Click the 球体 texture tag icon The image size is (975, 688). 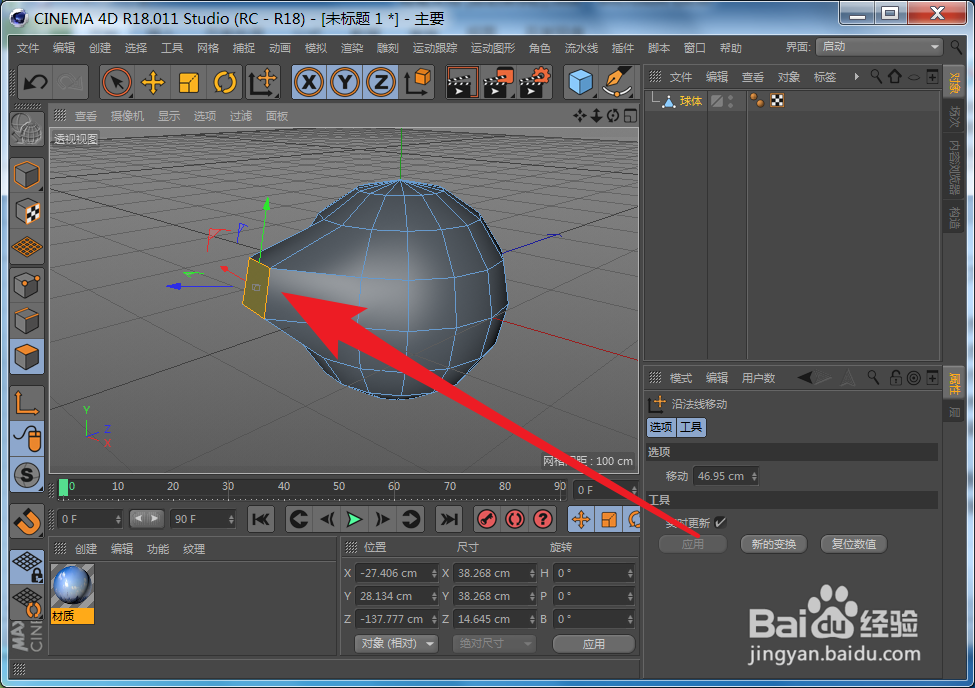pyautogui.click(x=777, y=101)
